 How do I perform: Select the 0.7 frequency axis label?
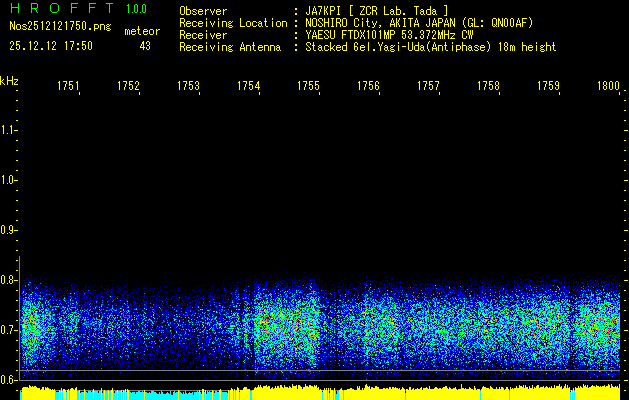(x=10, y=329)
